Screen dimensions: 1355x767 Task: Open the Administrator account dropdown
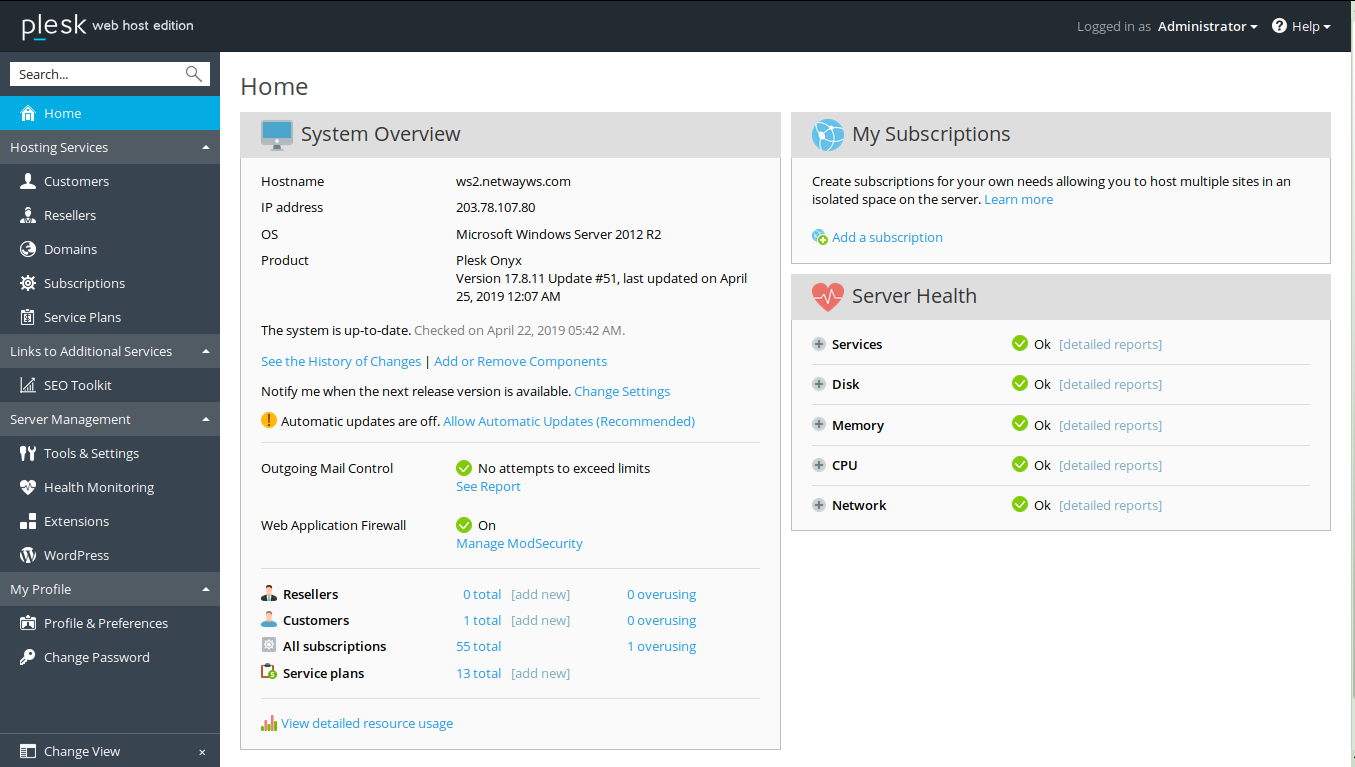(1207, 26)
